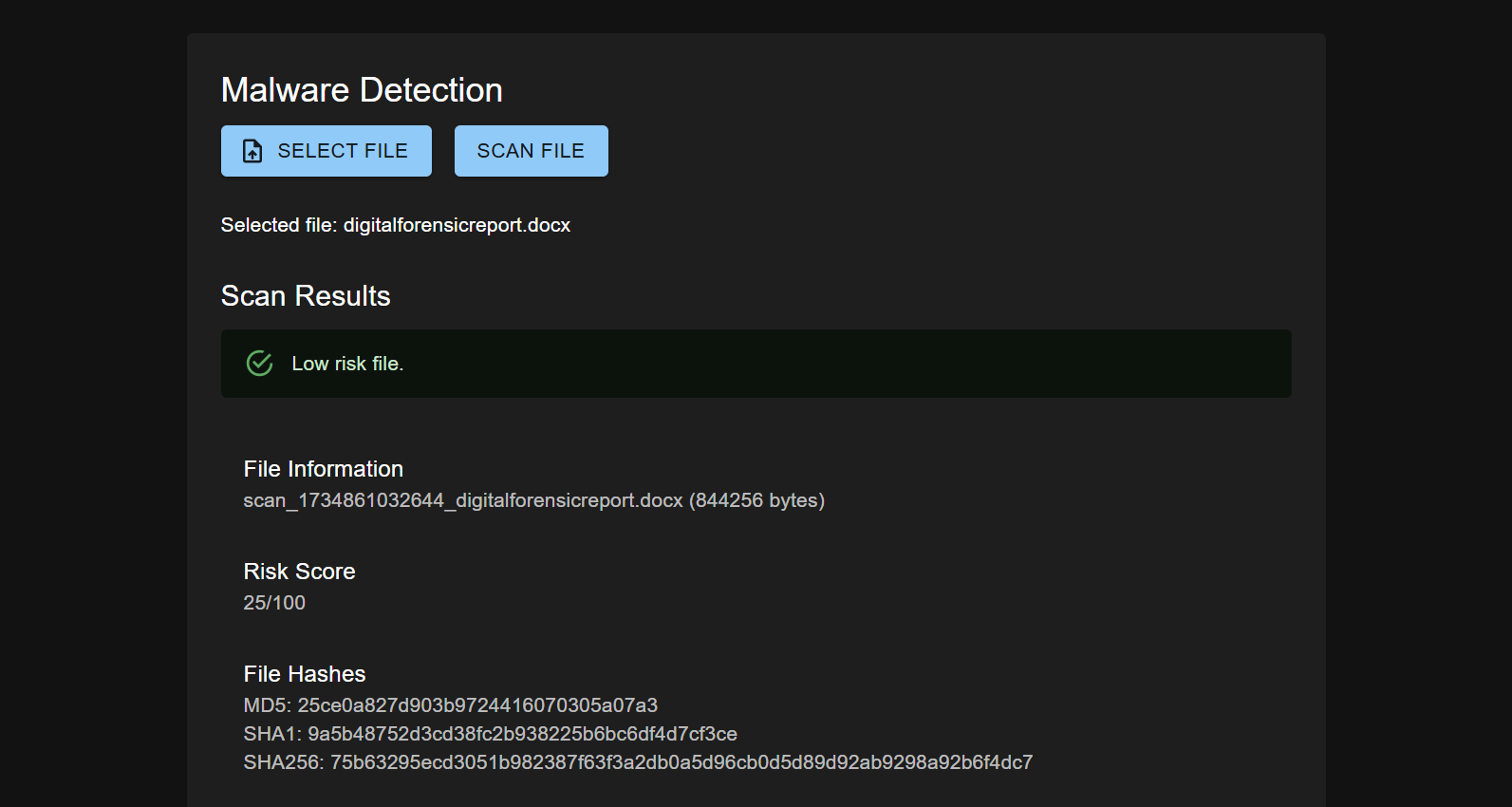The width and height of the screenshot is (1512, 807).
Task: Click the SHA256 hash line
Action: click(638, 762)
